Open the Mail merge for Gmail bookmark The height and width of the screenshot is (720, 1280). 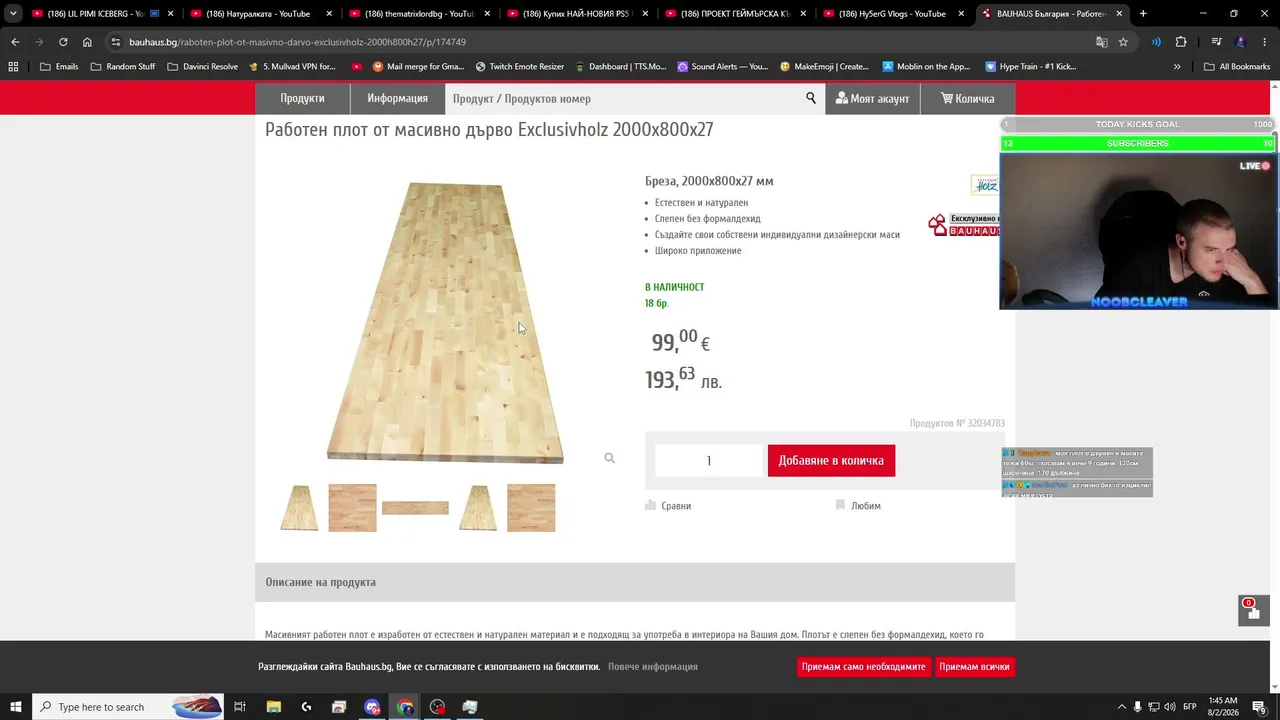[x=418, y=67]
